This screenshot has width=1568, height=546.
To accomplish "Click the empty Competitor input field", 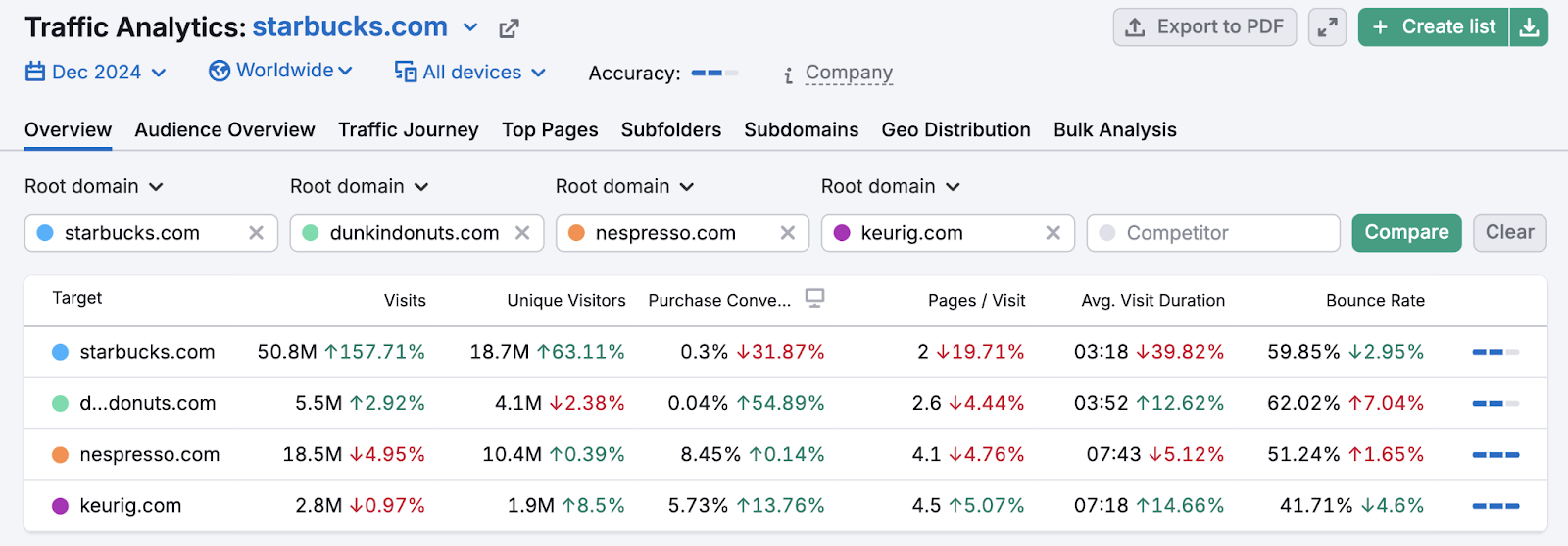I will (x=1212, y=233).
